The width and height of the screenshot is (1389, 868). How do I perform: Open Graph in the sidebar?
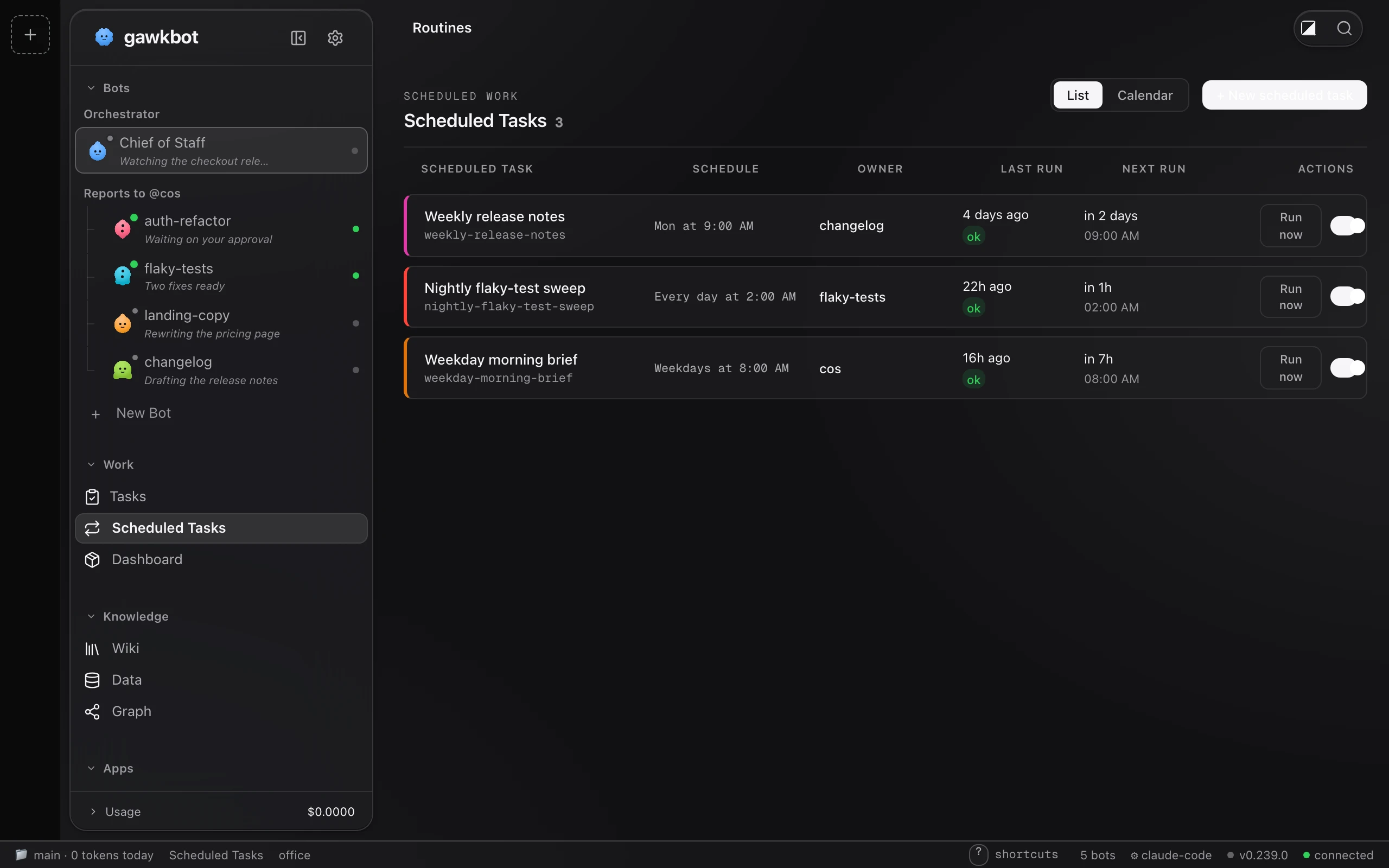[221, 712]
